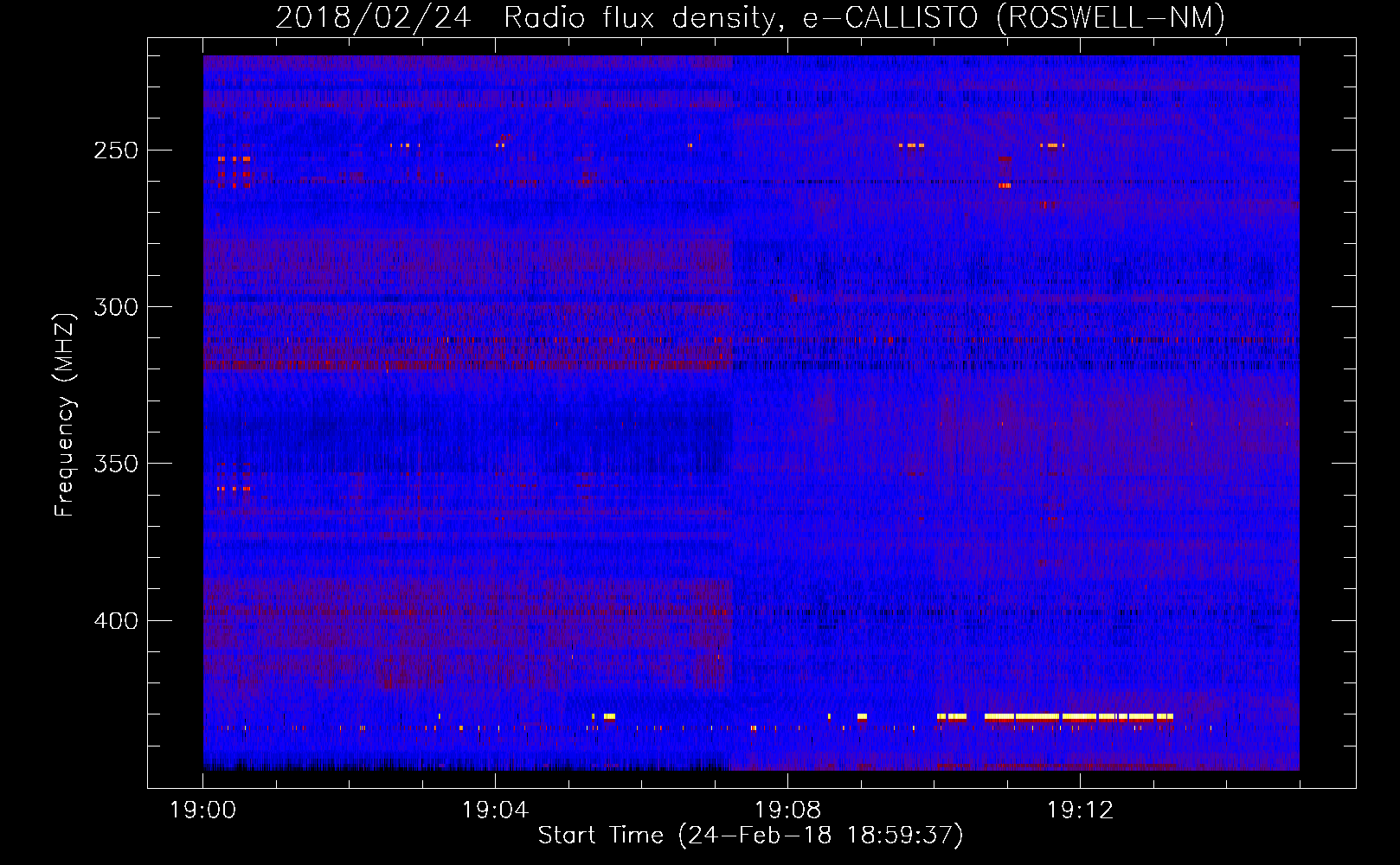Click the 19:08 time tick label
The height and width of the screenshot is (865, 1400).
[787, 811]
